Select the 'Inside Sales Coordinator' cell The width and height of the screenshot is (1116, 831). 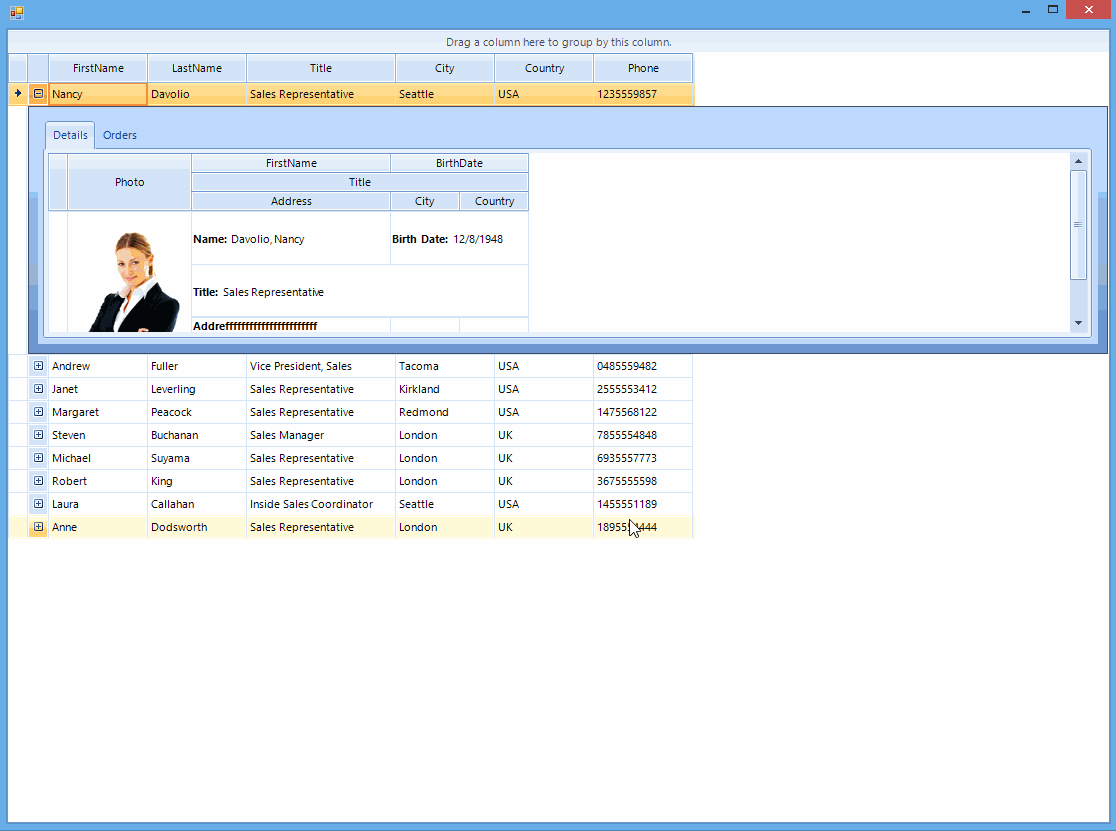point(321,504)
